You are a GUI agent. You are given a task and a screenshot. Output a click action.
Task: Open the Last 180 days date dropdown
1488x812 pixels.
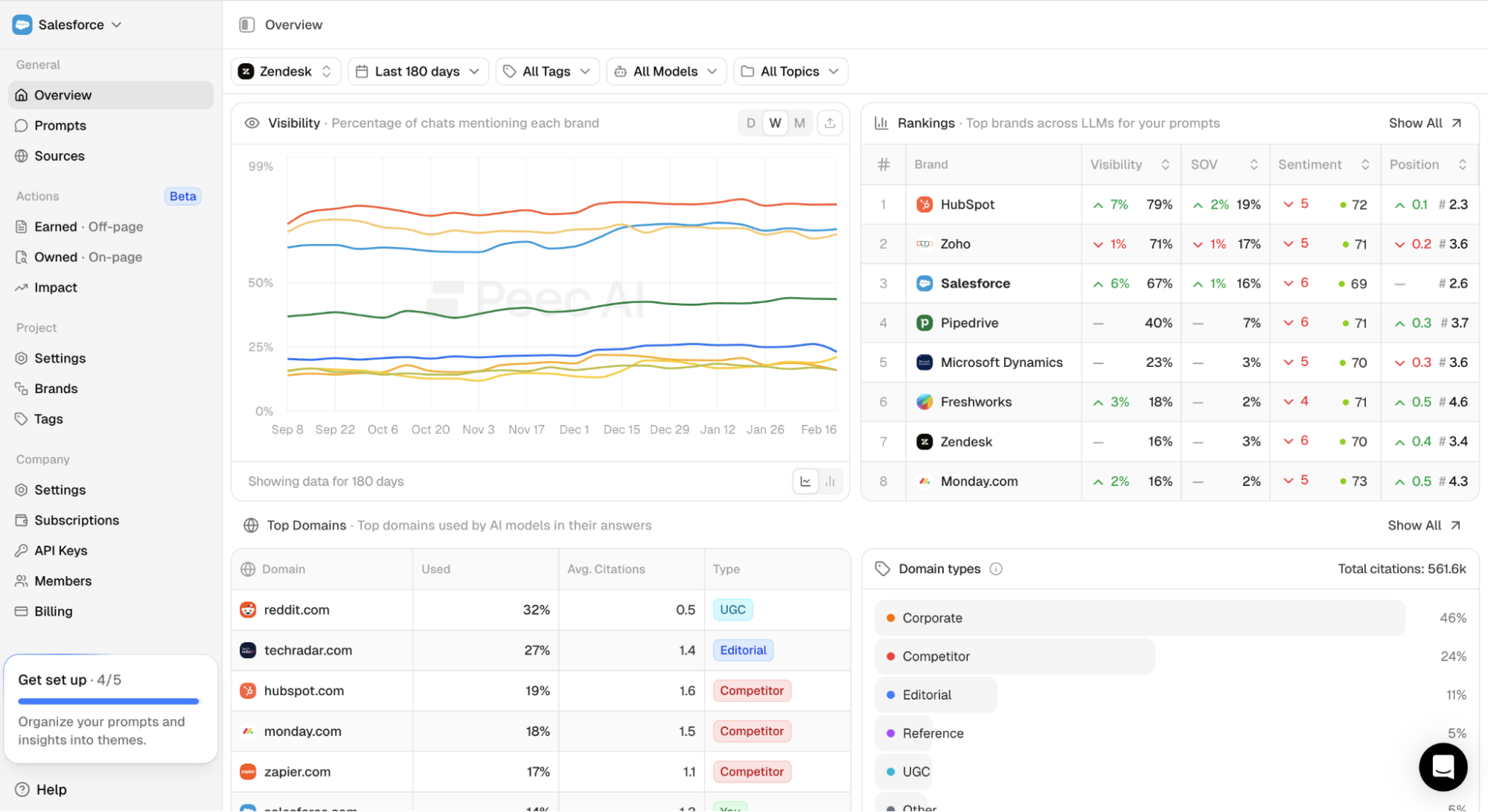coord(418,71)
